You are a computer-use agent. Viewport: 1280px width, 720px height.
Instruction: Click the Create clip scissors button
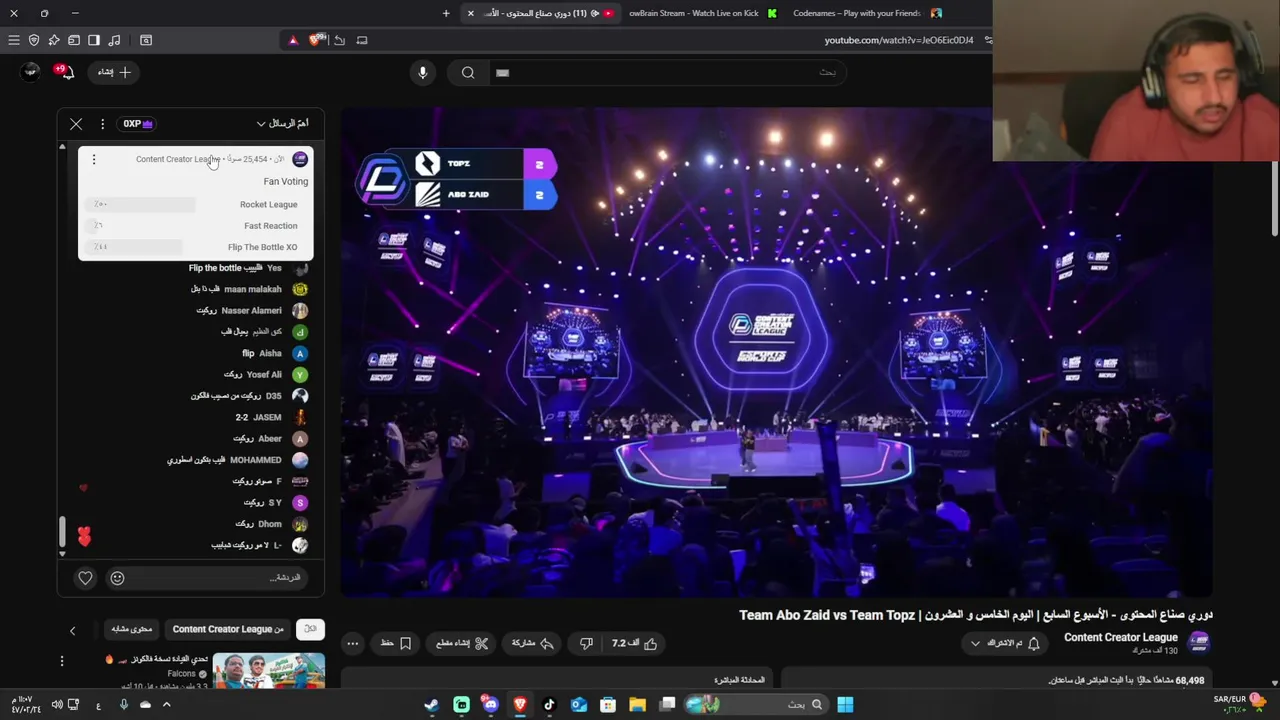click(462, 644)
